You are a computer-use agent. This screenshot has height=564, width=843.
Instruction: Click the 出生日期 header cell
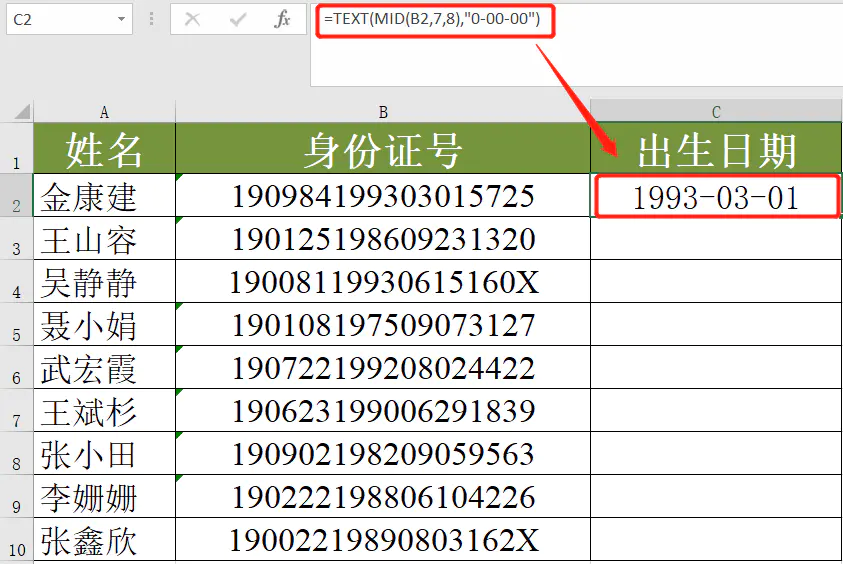(x=716, y=150)
